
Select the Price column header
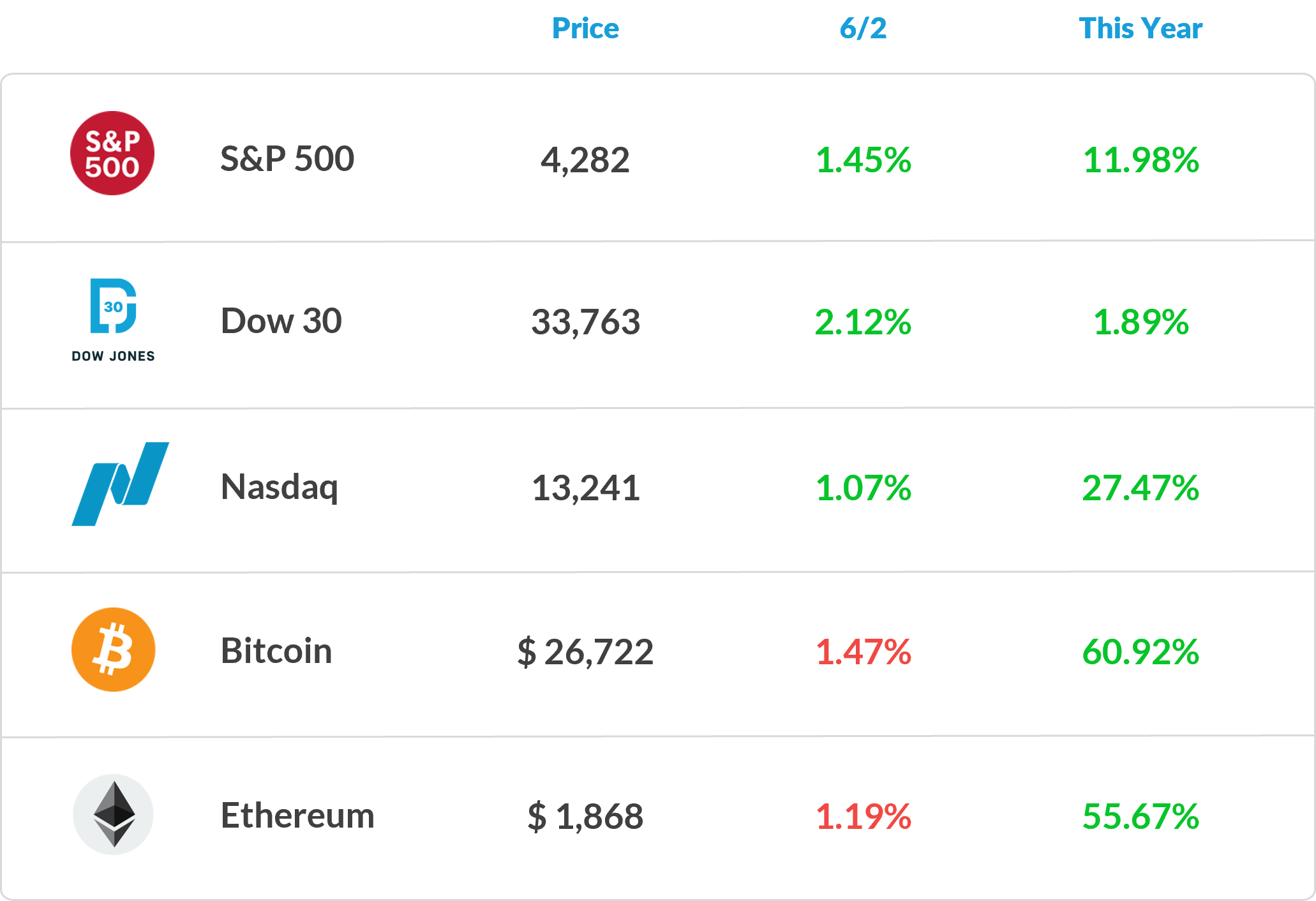click(x=585, y=29)
